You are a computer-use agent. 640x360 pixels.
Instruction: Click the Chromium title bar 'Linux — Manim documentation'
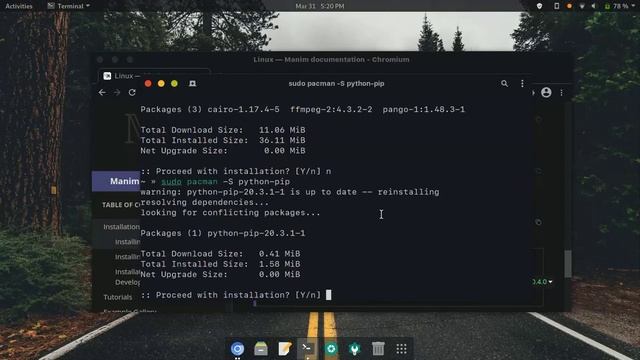pos(331,60)
